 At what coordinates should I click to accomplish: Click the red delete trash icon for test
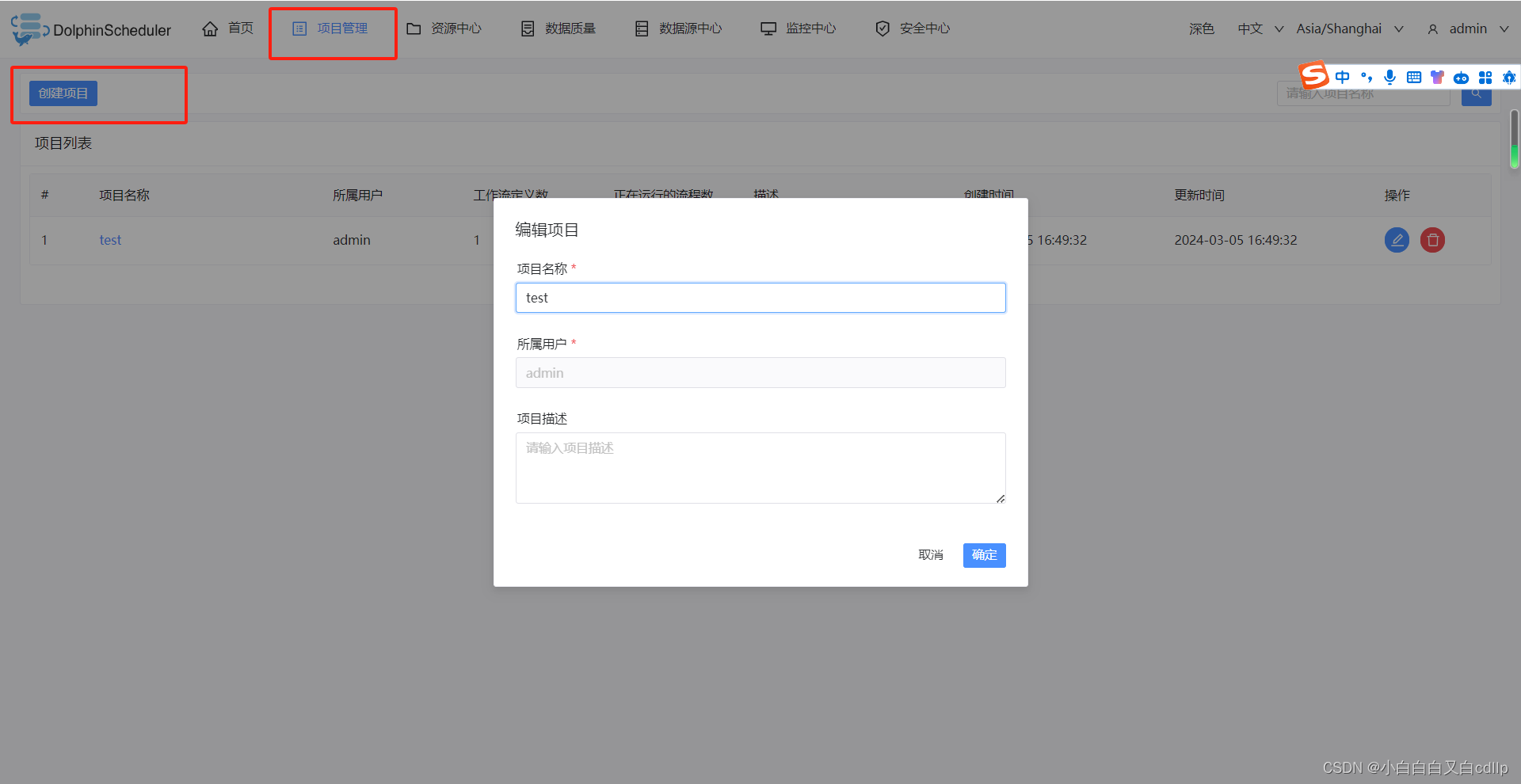[x=1432, y=240]
